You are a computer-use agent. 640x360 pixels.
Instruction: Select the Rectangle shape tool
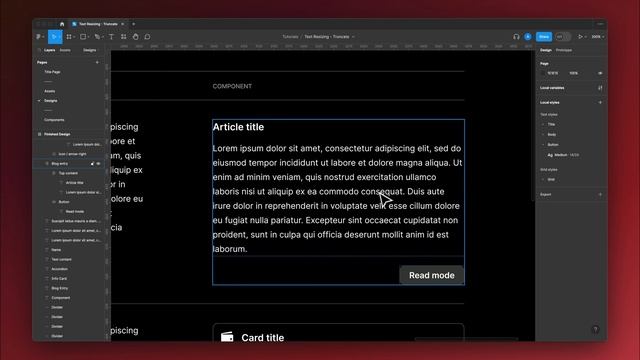83,37
